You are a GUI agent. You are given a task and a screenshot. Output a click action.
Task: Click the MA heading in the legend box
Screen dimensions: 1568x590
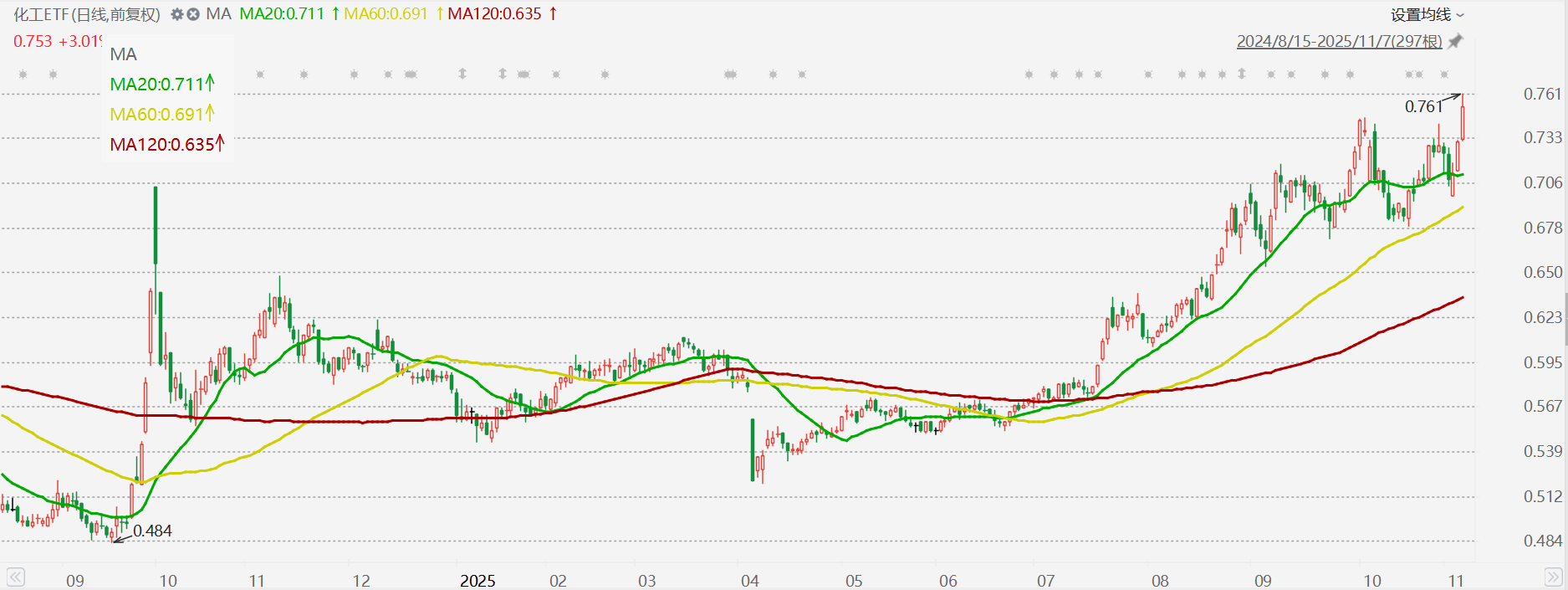click(123, 54)
